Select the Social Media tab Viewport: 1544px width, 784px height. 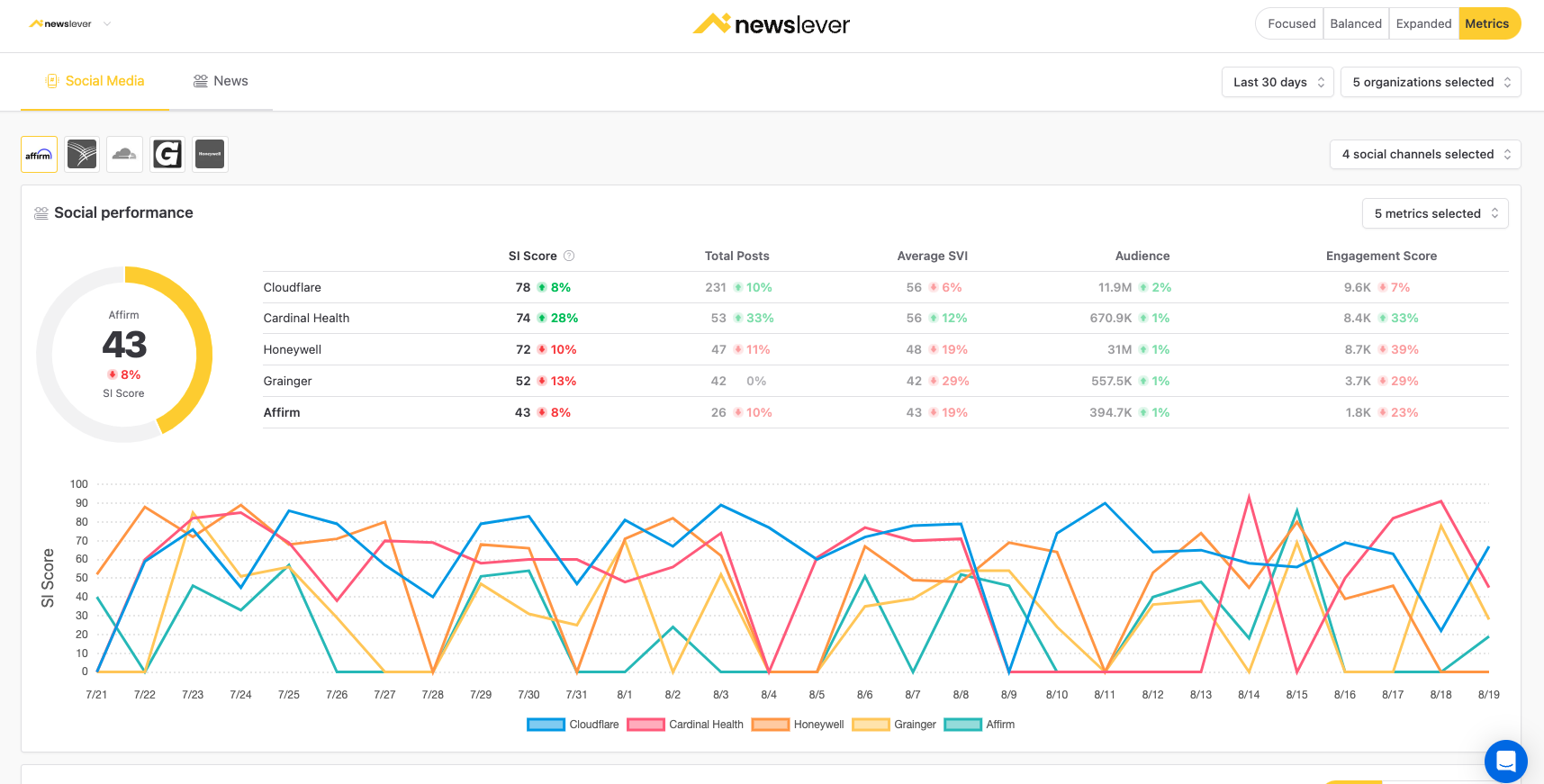(x=95, y=81)
